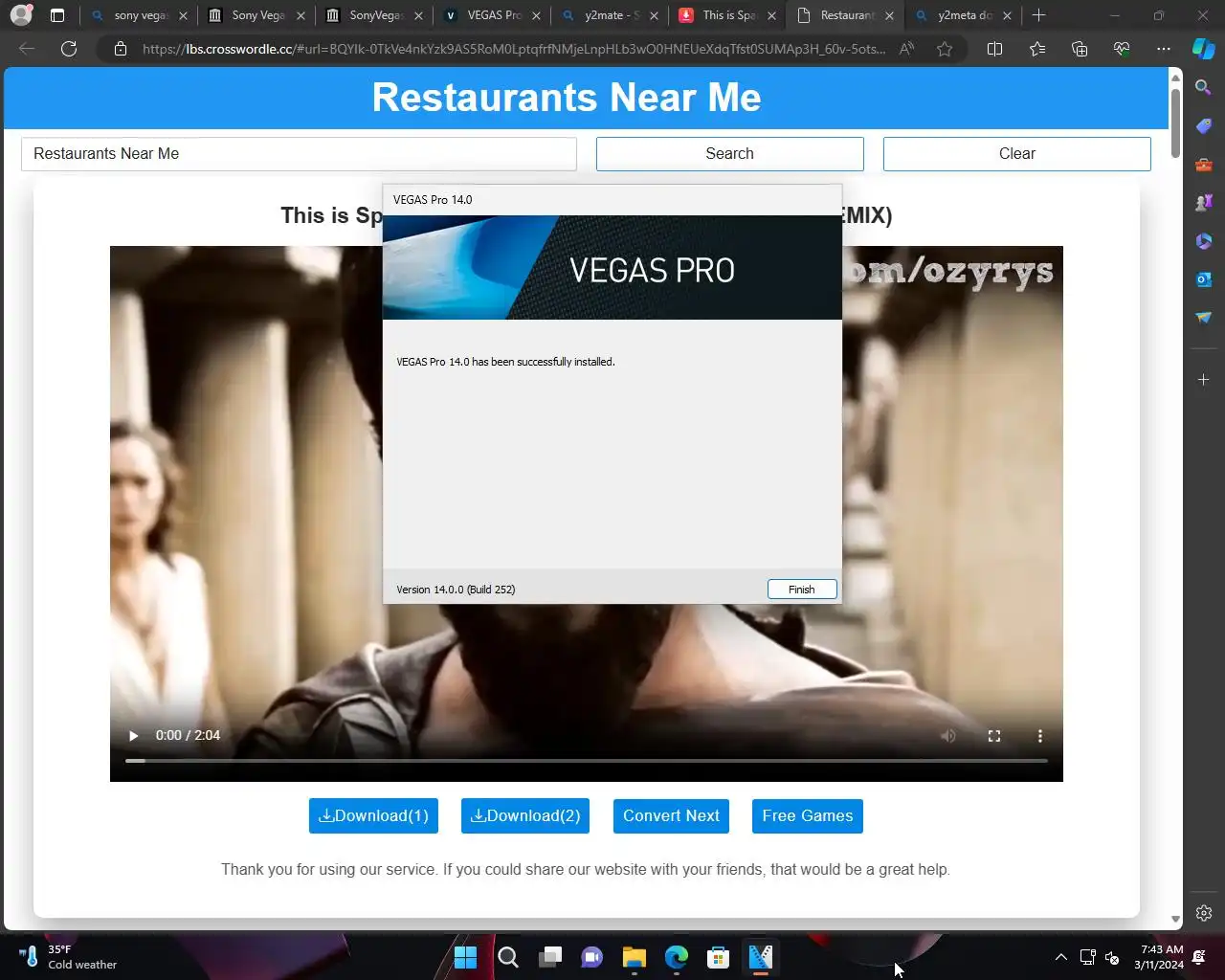Click Download(1) button

[x=373, y=815]
